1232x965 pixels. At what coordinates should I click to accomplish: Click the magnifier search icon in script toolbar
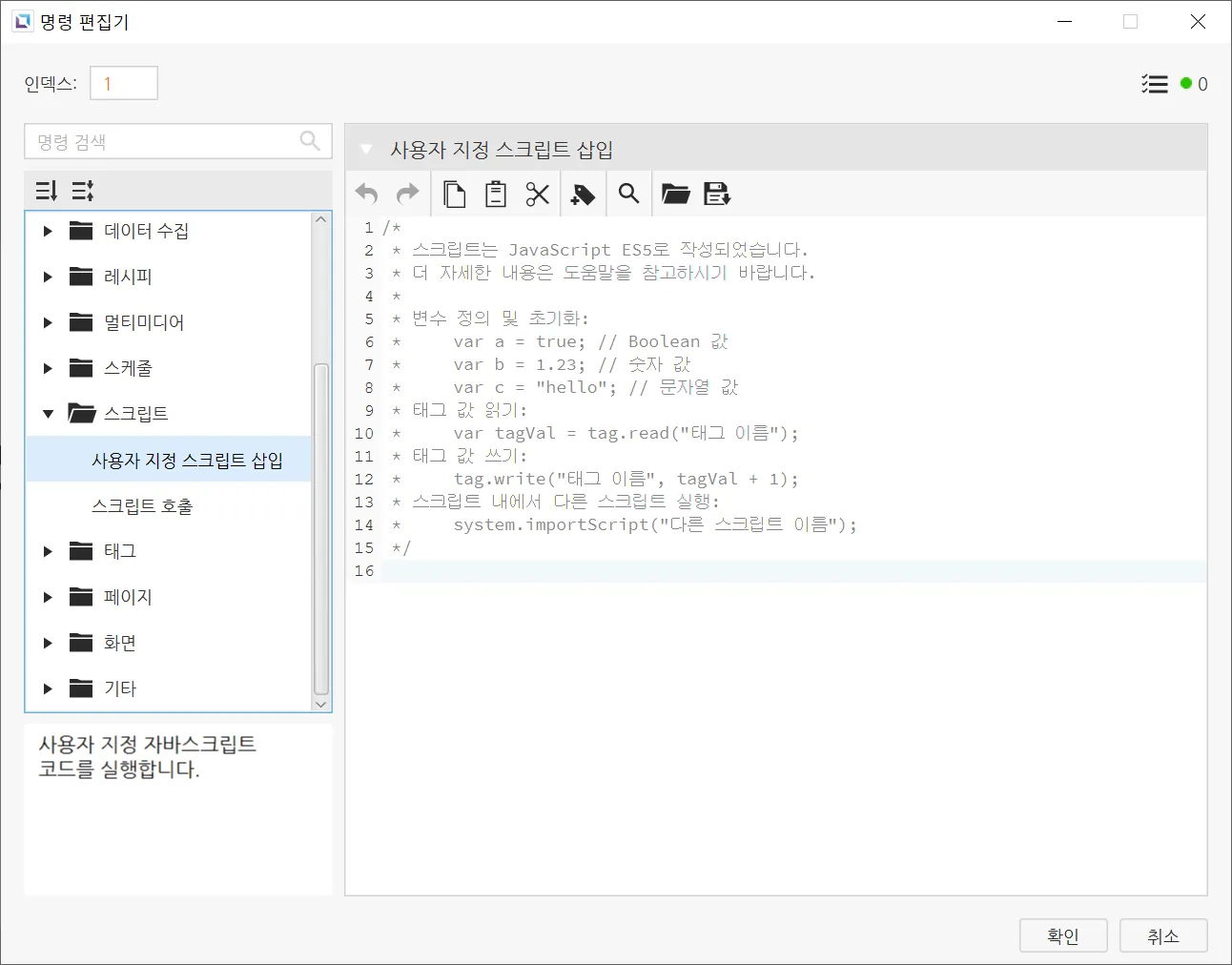point(628,195)
